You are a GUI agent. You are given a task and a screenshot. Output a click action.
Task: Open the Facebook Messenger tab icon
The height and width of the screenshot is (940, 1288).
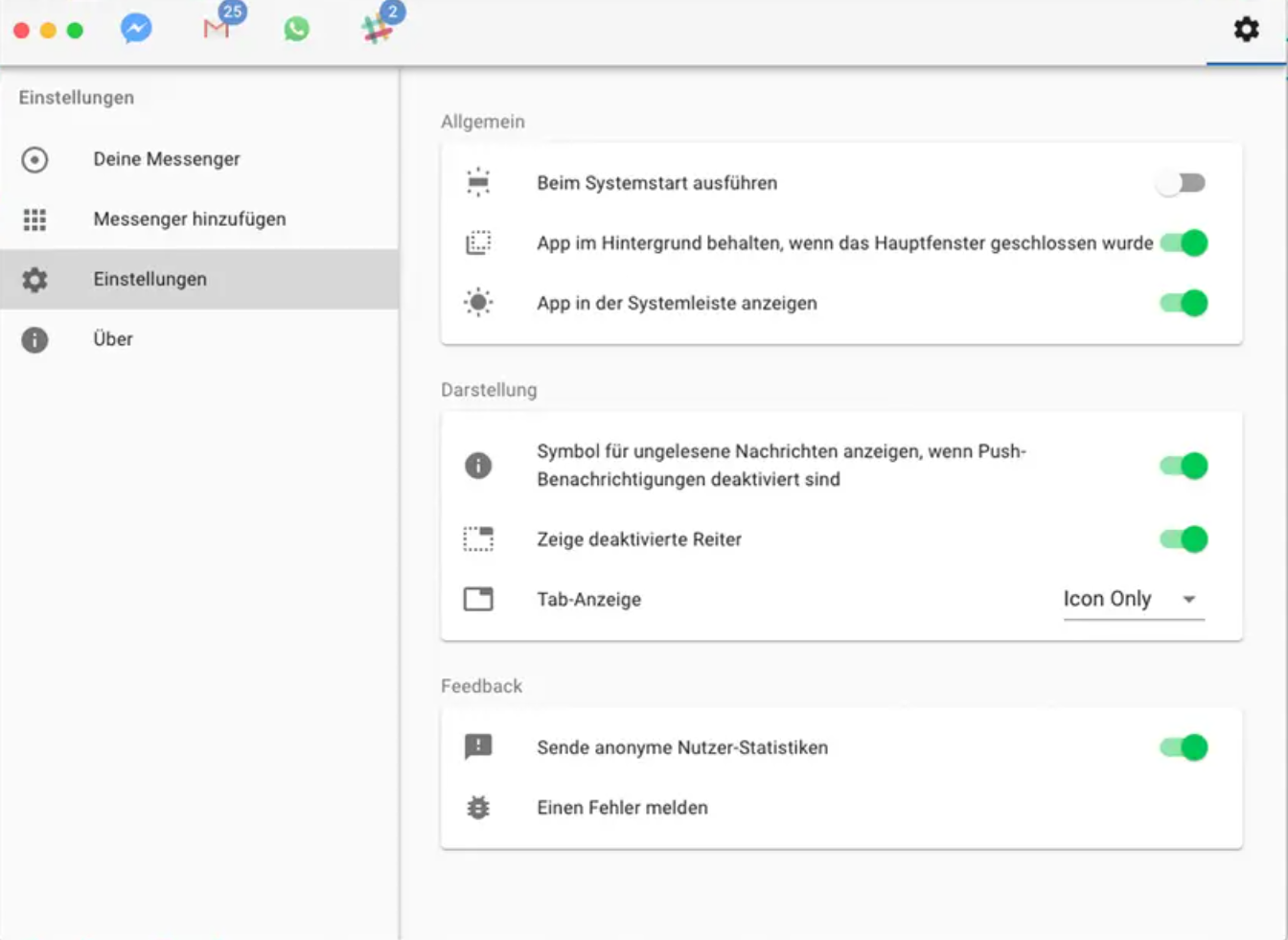click(x=136, y=28)
